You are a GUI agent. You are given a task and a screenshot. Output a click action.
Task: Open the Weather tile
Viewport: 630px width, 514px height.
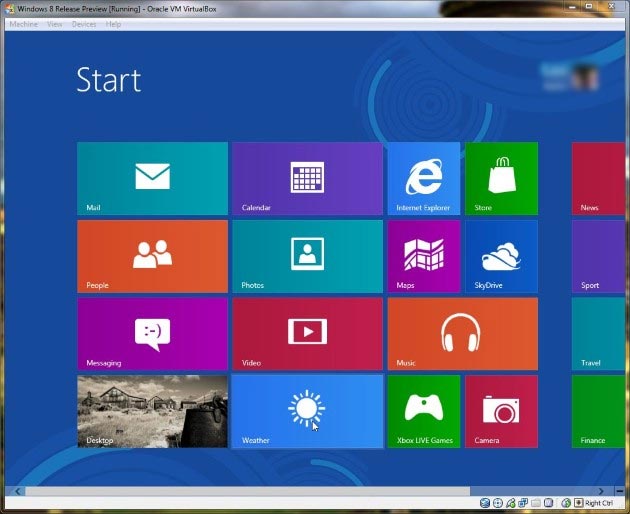pyautogui.click(x=307, y=411)
